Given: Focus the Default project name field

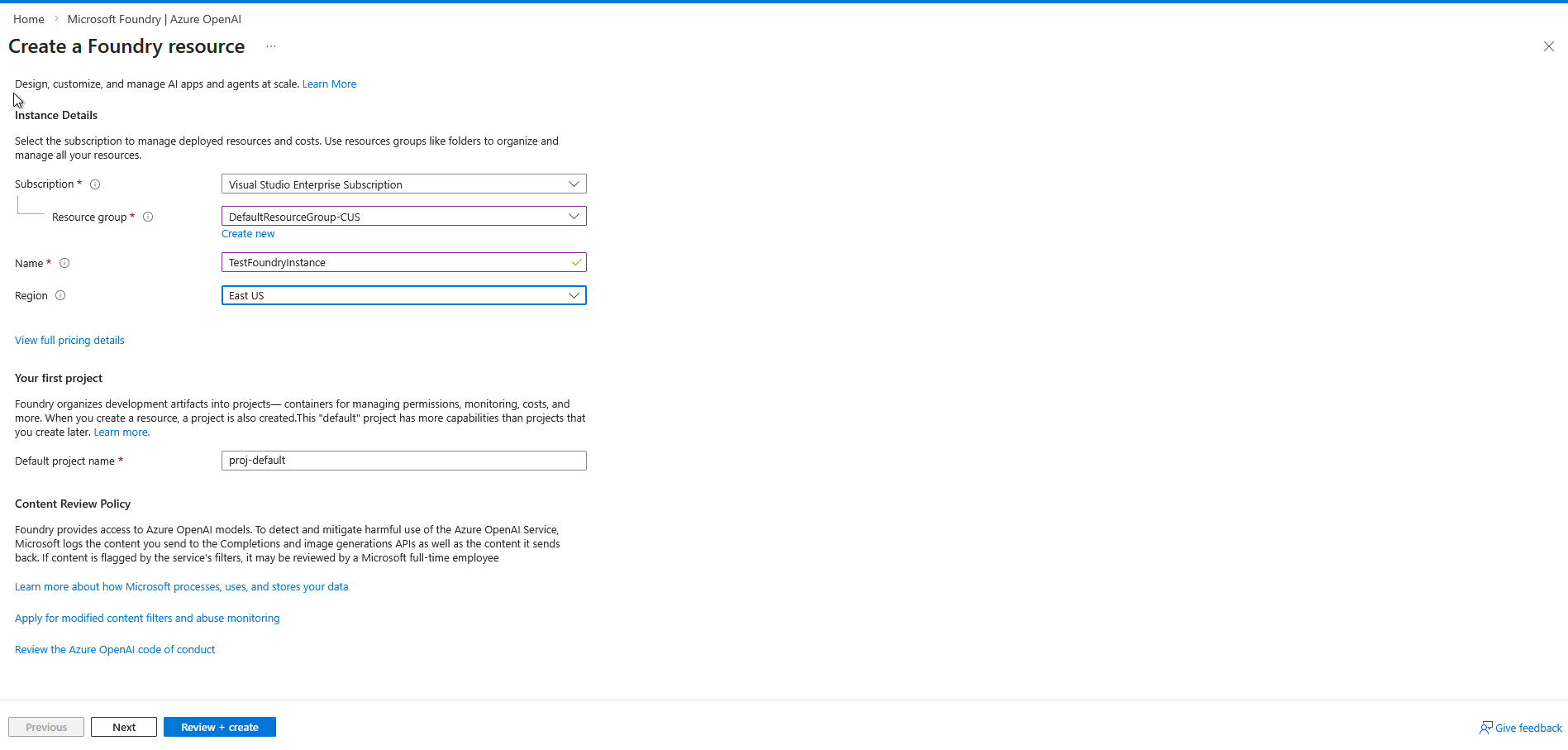Looking at the screenshot, I should click(404, 461).
